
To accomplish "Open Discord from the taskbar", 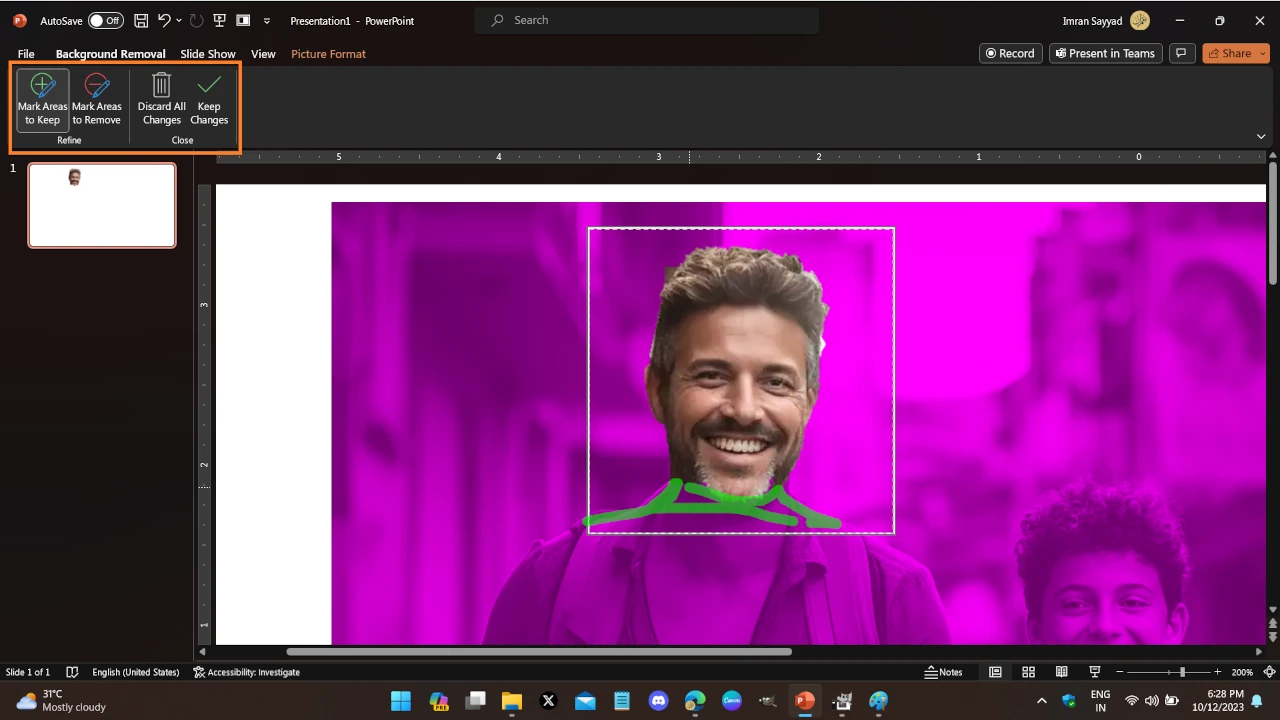I will [658, 701].
